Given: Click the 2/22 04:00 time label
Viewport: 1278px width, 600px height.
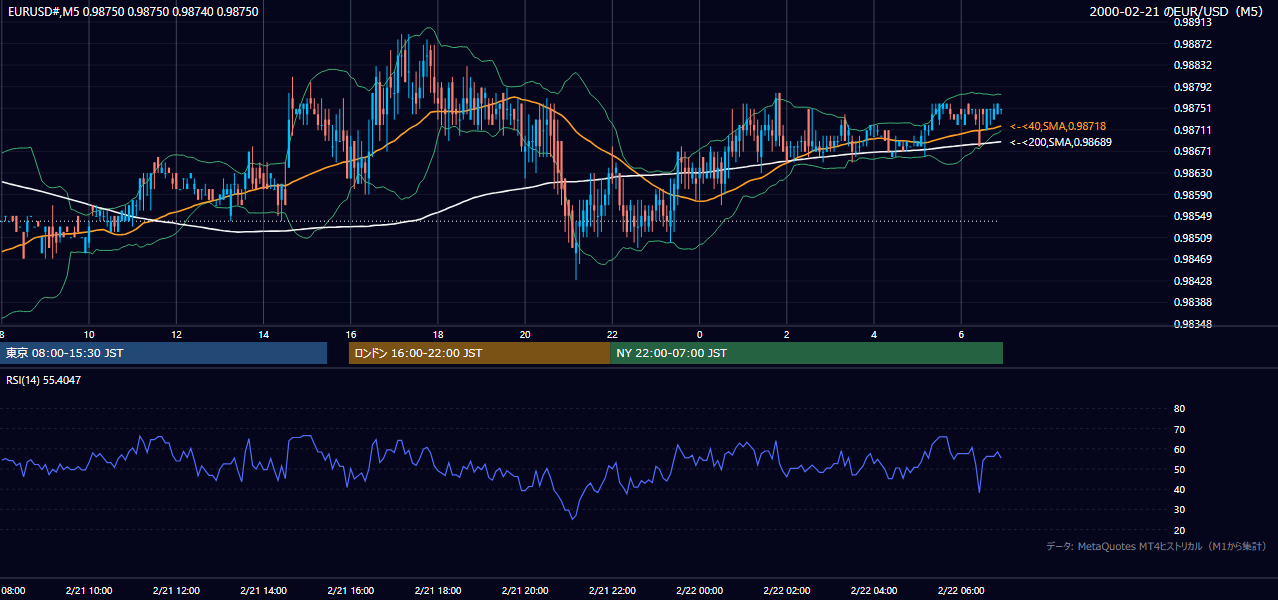Looking at the screenshot, I should click(x=874, y=591).
